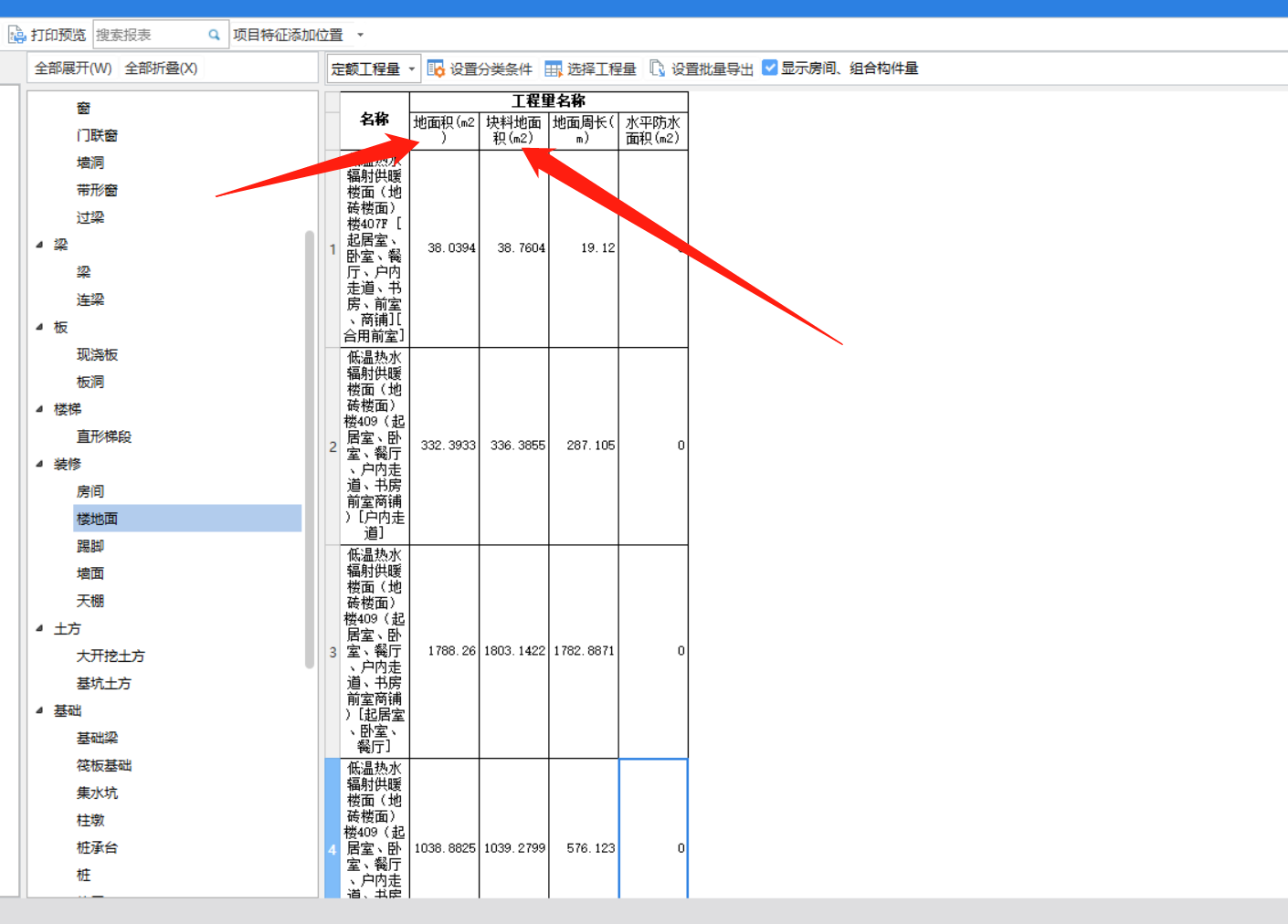The image size is (1288, 924).
Task: Select 带形窗 in the tree
Action: 97,190
